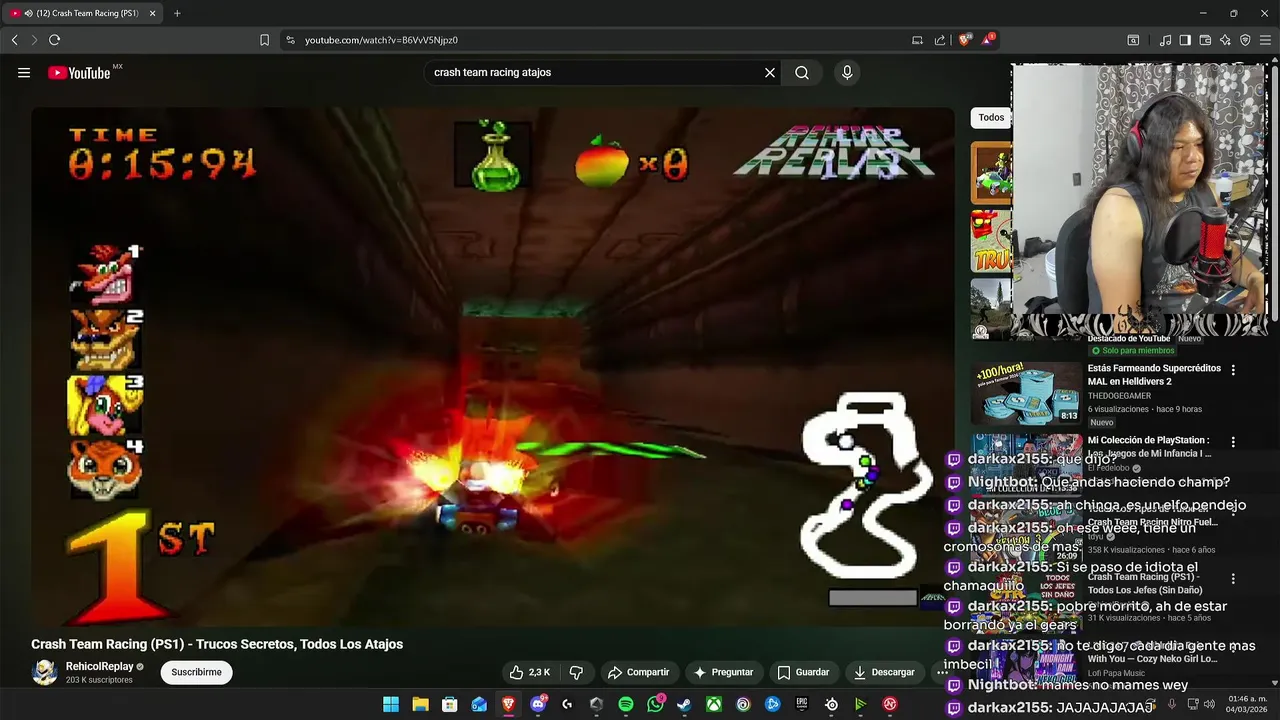Open options for Todos Los Jefes video
The image size is (1280, 720).
(x=1233, y=579)
